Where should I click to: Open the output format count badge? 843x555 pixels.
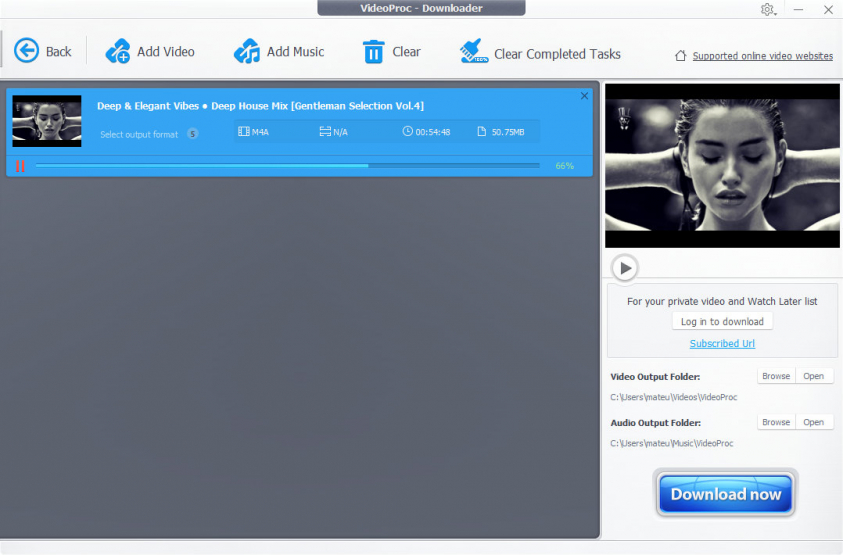tap(193, 134)
